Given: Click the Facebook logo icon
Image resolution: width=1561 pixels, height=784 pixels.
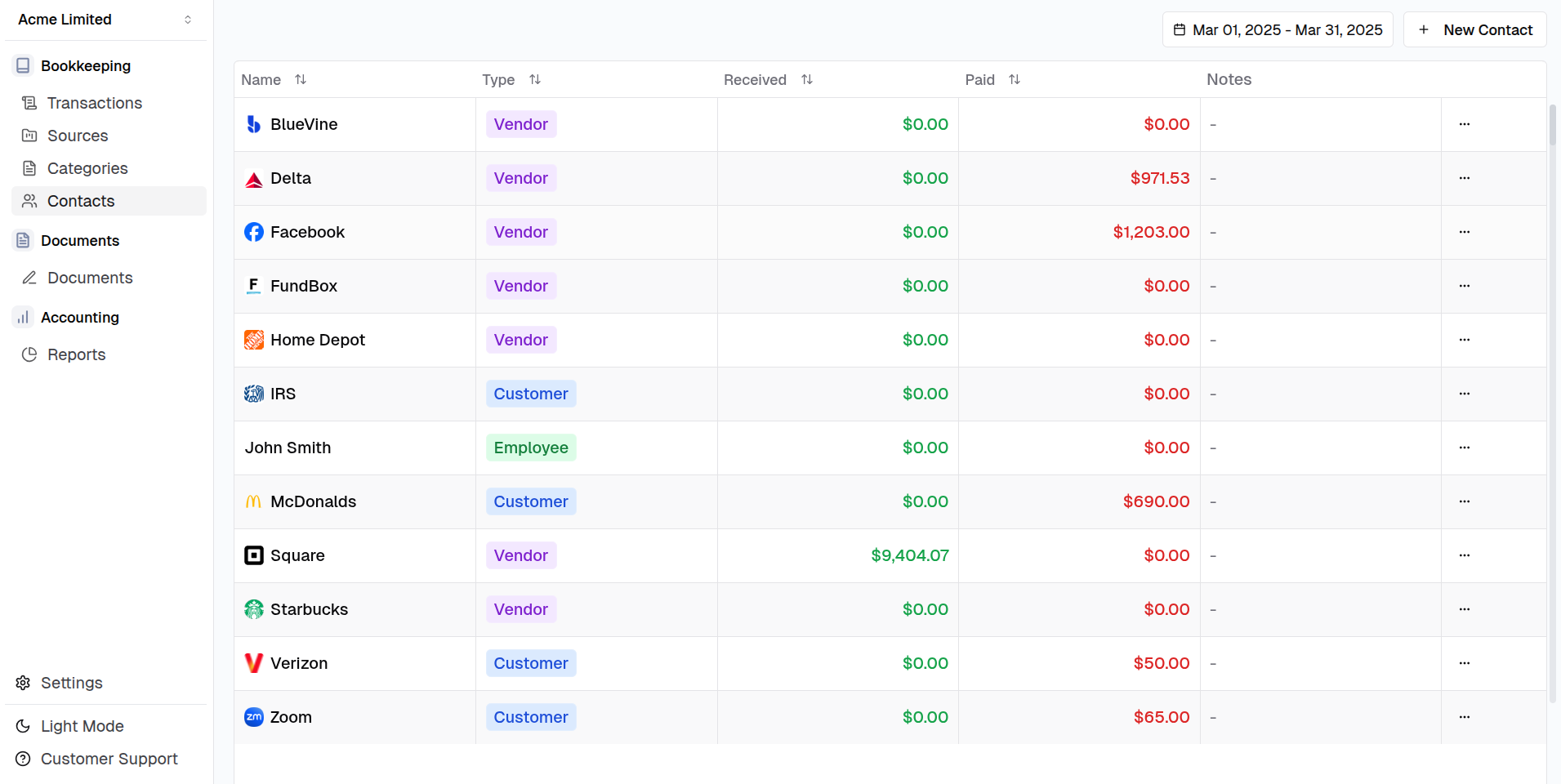Looking at the screenshot, I should coord(254,232).
